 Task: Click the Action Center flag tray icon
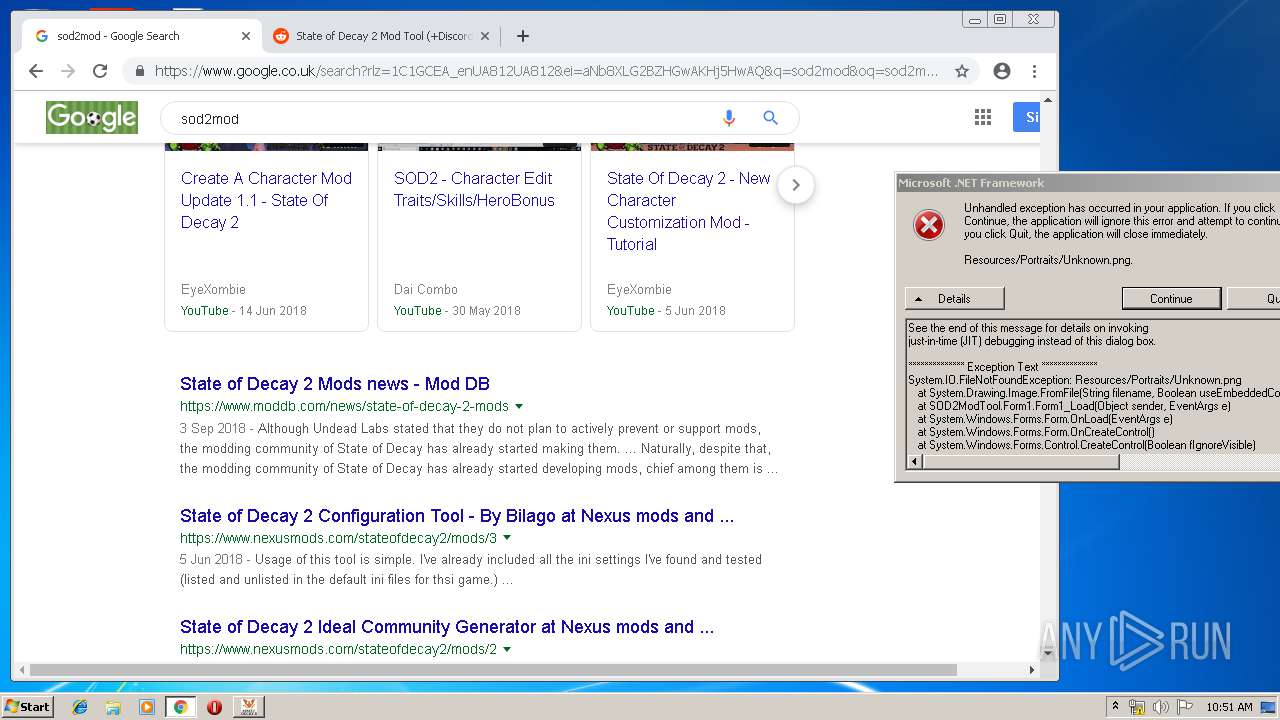(1185, 707)
